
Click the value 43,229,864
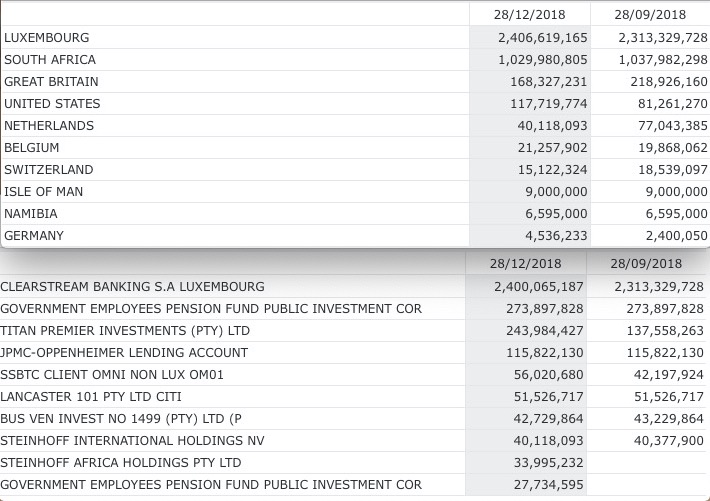point(669,419)
